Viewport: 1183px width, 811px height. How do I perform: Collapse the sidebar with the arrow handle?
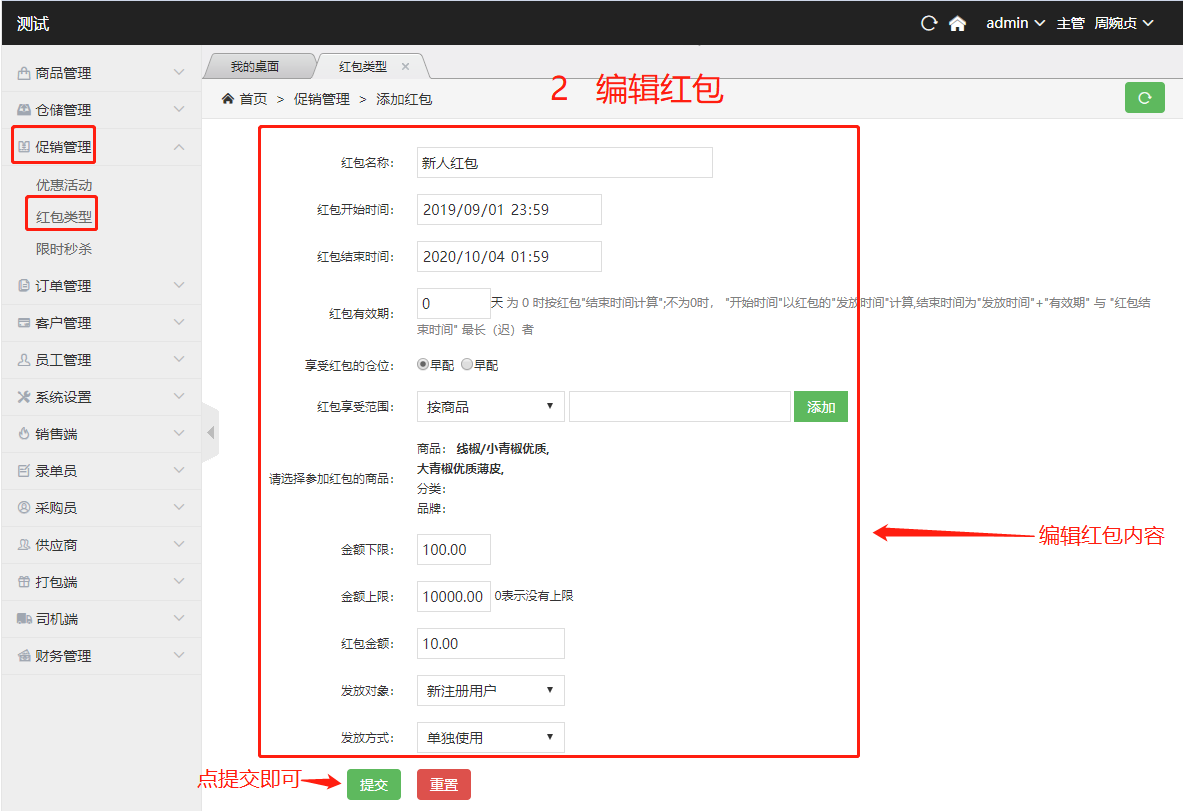click(210, 432)
